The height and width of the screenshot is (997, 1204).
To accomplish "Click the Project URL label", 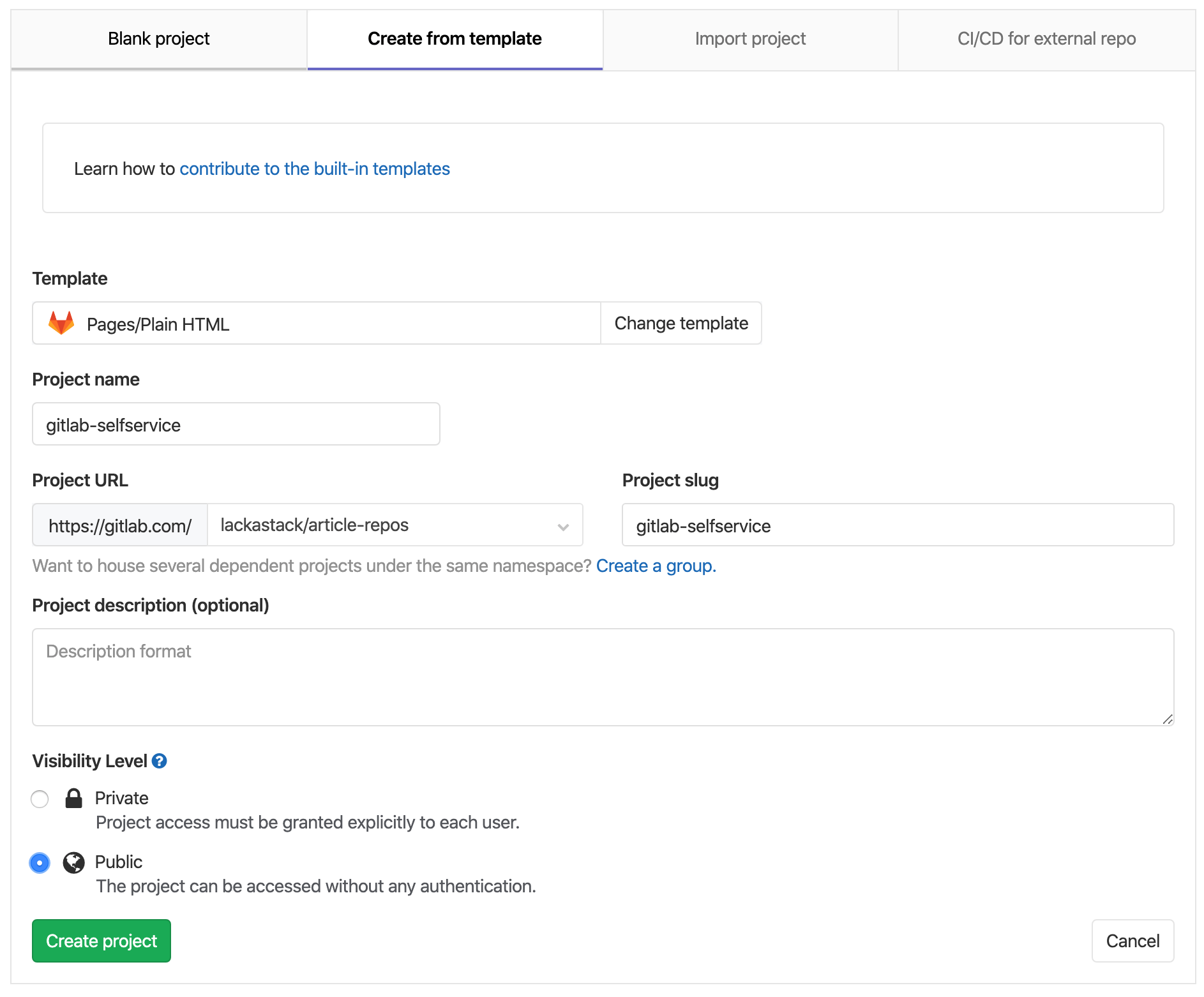I will (80, 480).
